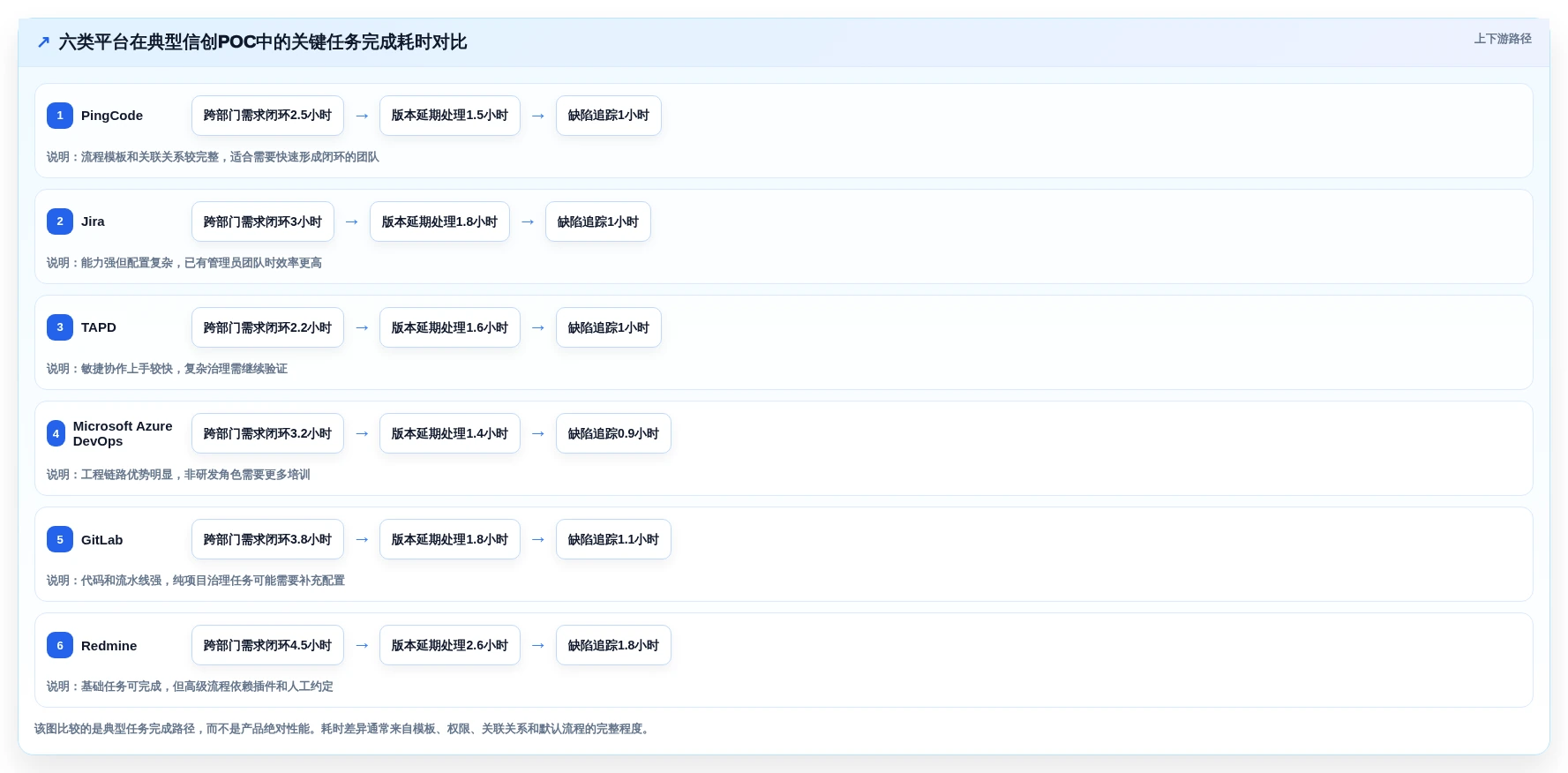This screenshot has width=1568, height=773.
Task: Click GitLab's 缺陷追踪1.1小时 step
Action: 613,539
